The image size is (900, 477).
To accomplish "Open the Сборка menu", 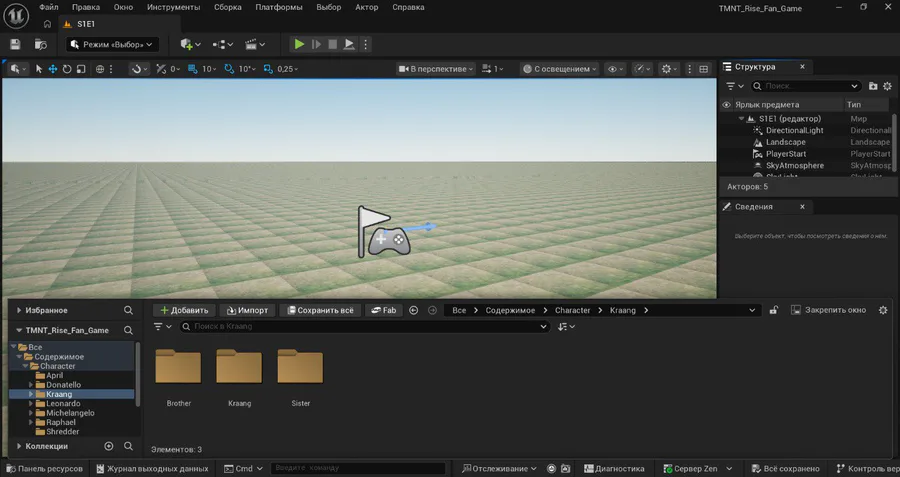I will pyautogui.click(x=227, y=7).
